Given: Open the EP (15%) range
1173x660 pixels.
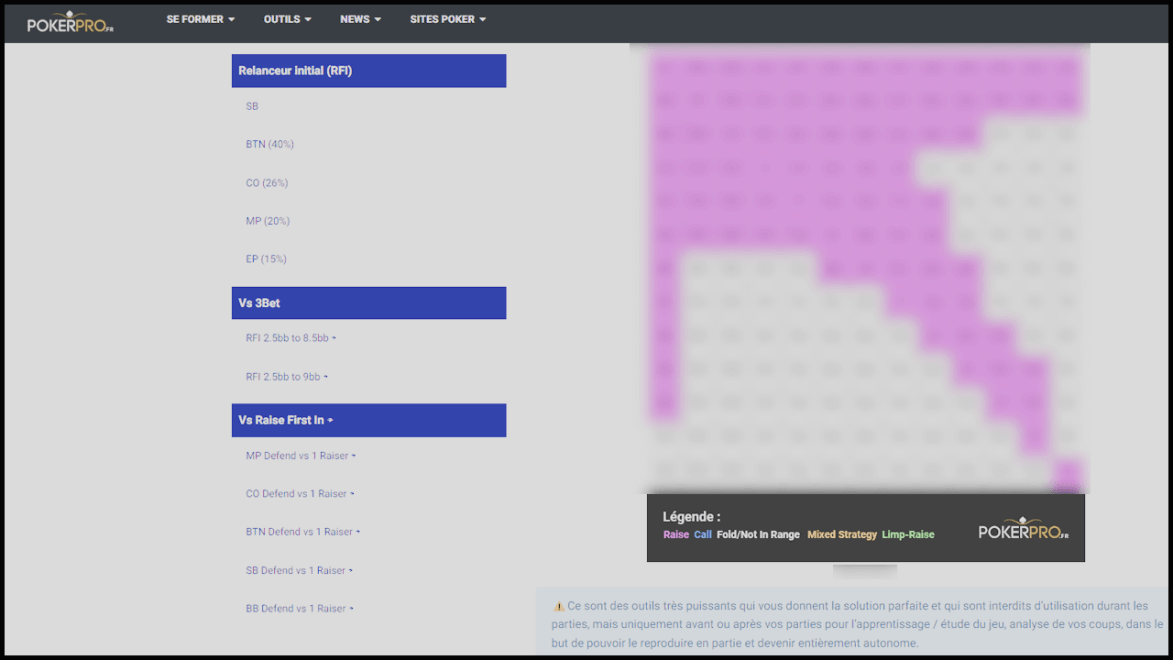Looking at the screenshot, I should [266, 259].
